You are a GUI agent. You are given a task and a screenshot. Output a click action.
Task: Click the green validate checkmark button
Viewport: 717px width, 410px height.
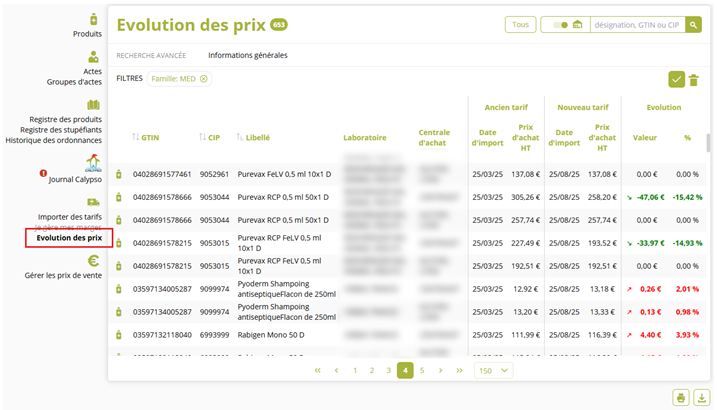coord(676,80)
